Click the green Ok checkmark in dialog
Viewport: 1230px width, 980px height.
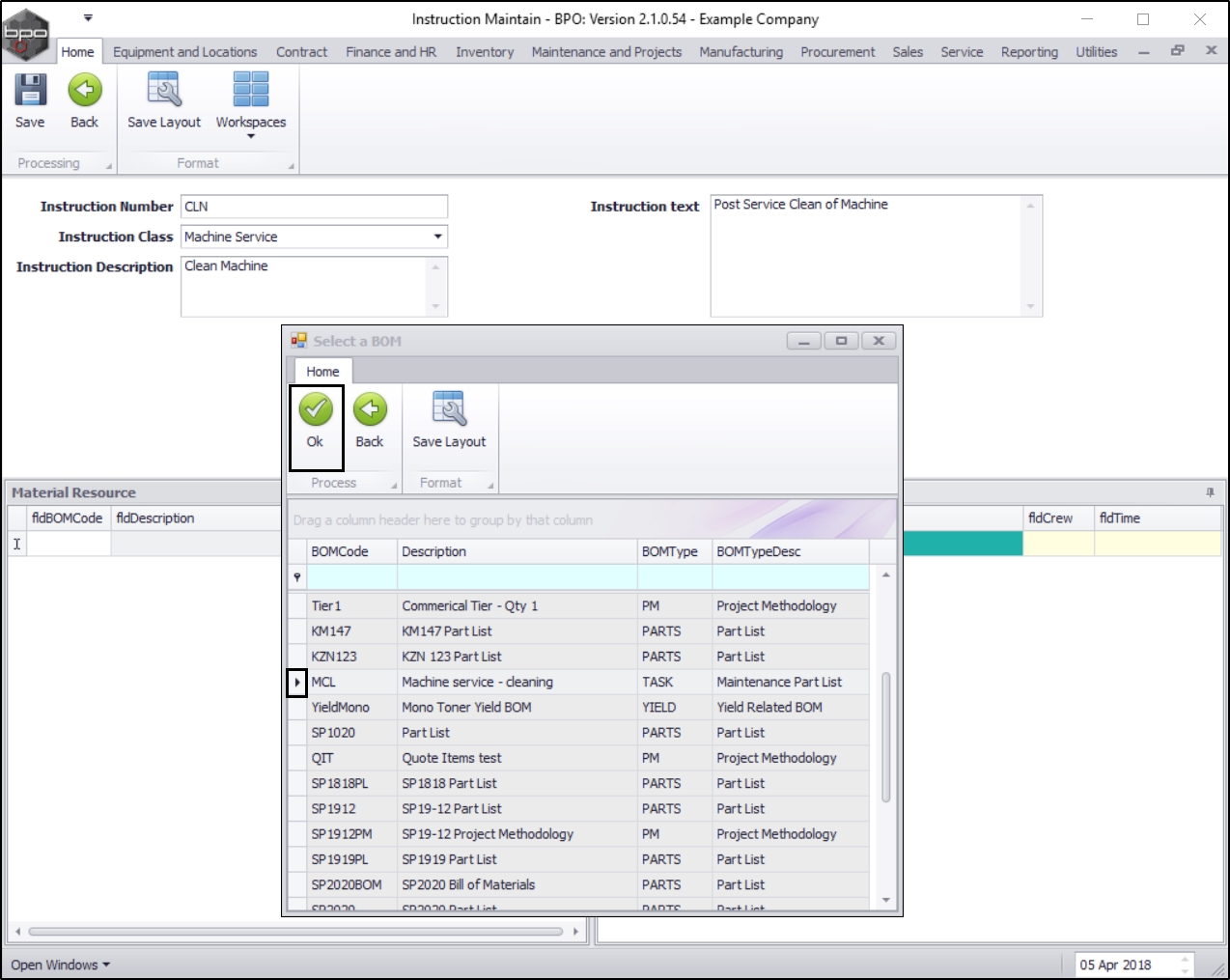[316, 409]
